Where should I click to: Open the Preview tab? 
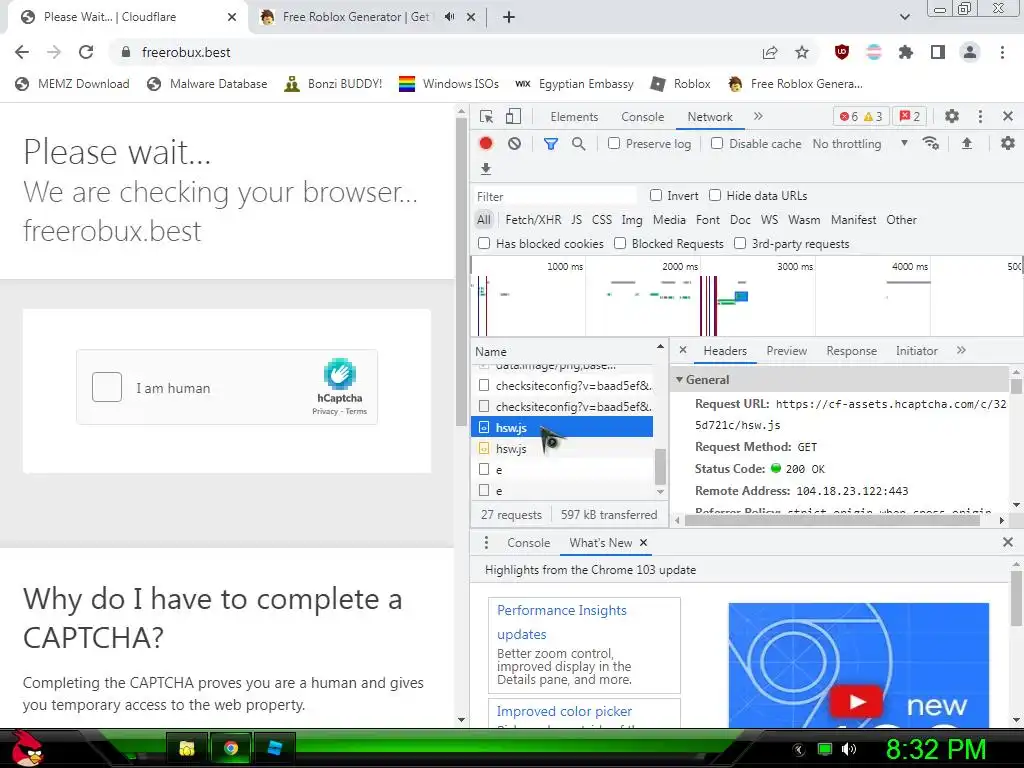pos(787,351)
